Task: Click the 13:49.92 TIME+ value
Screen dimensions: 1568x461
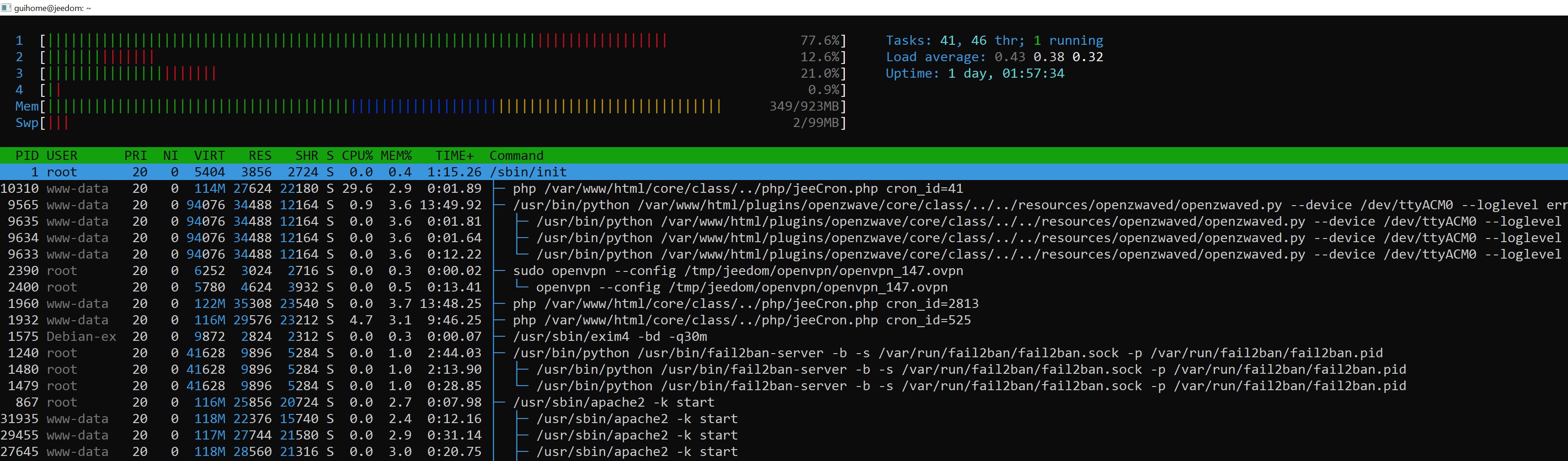Action: 450,205
